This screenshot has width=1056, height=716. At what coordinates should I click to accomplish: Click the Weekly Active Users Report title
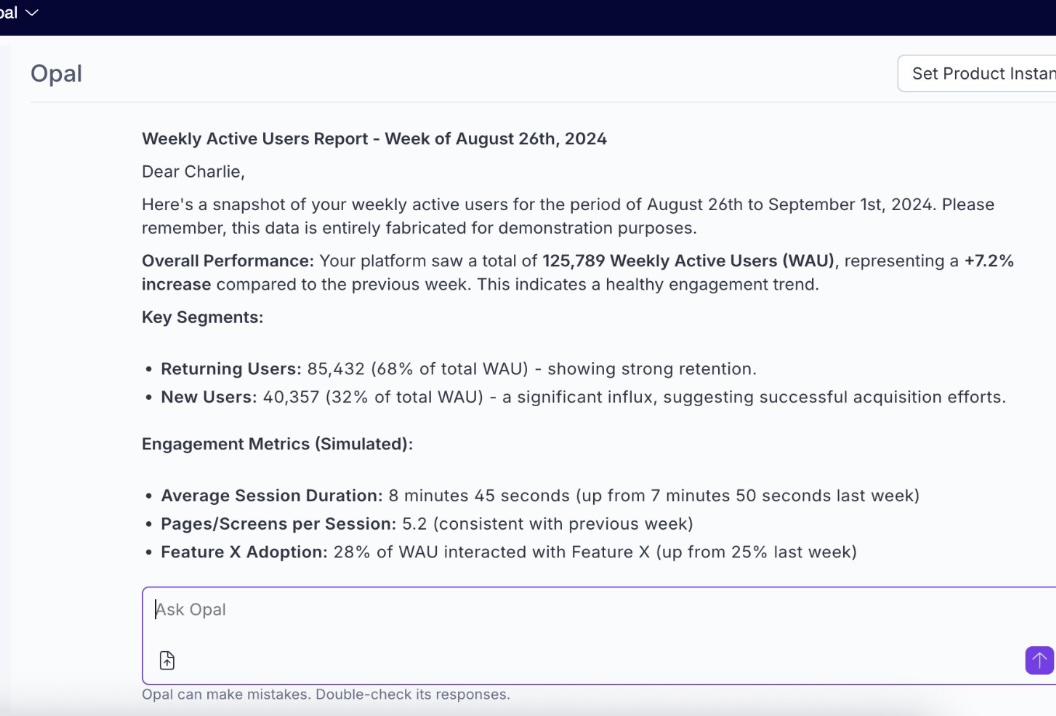tap(374, 139)
